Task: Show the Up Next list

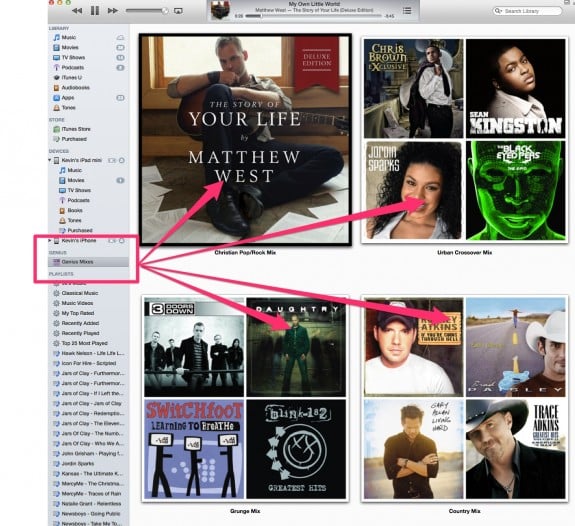Action: 407,11
